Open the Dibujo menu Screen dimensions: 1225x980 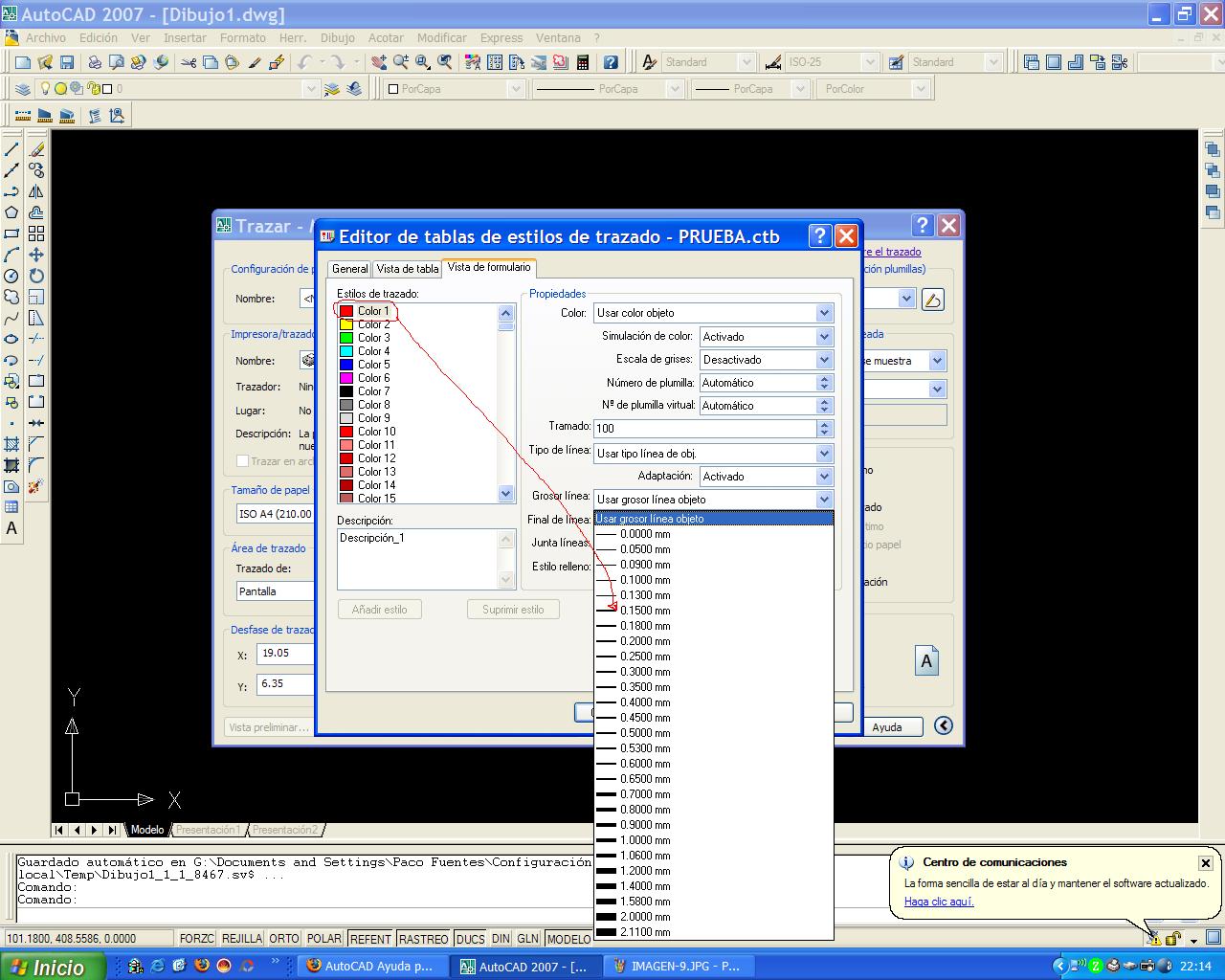(337, 38)
